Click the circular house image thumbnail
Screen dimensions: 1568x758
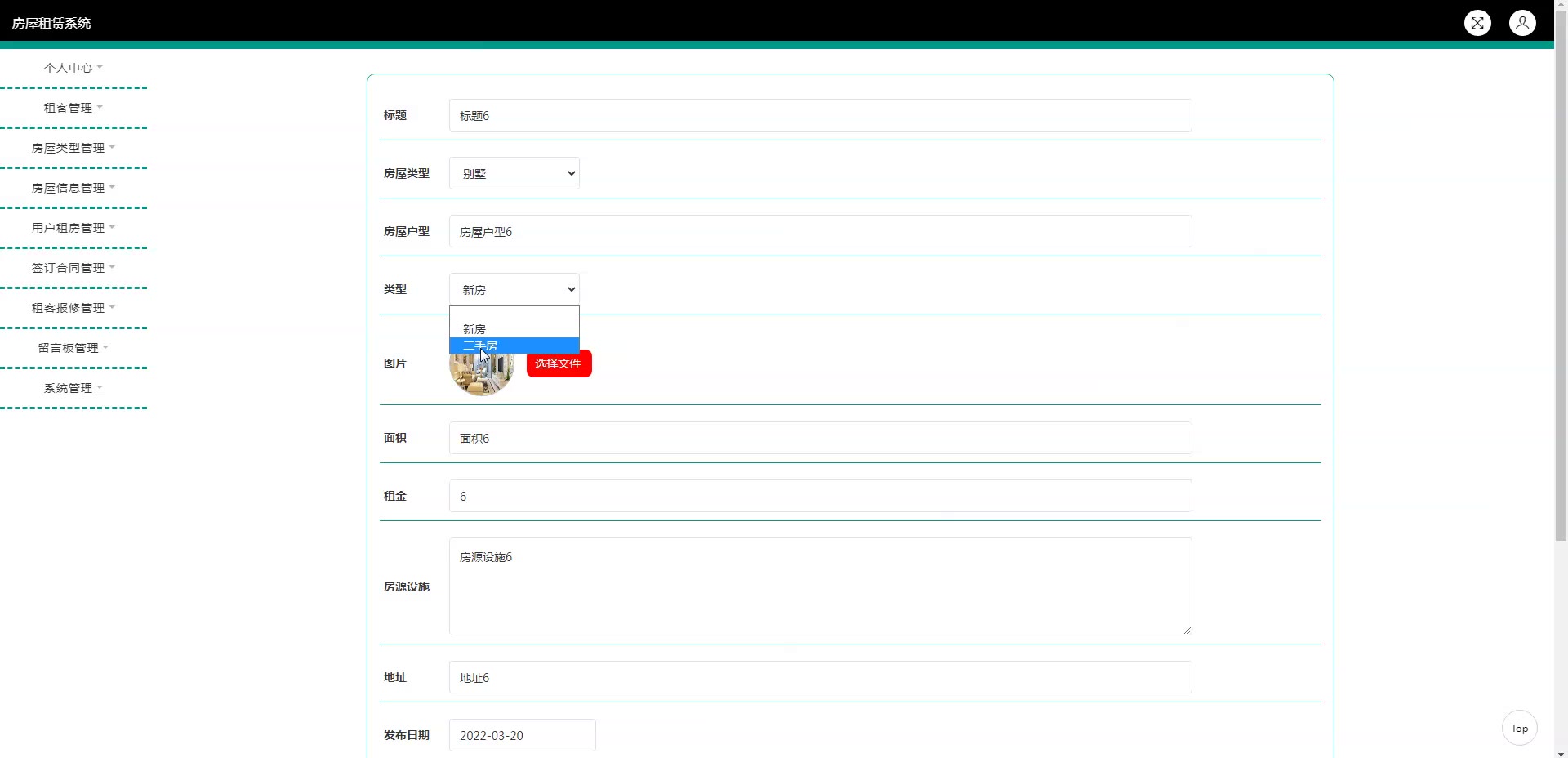482,374
